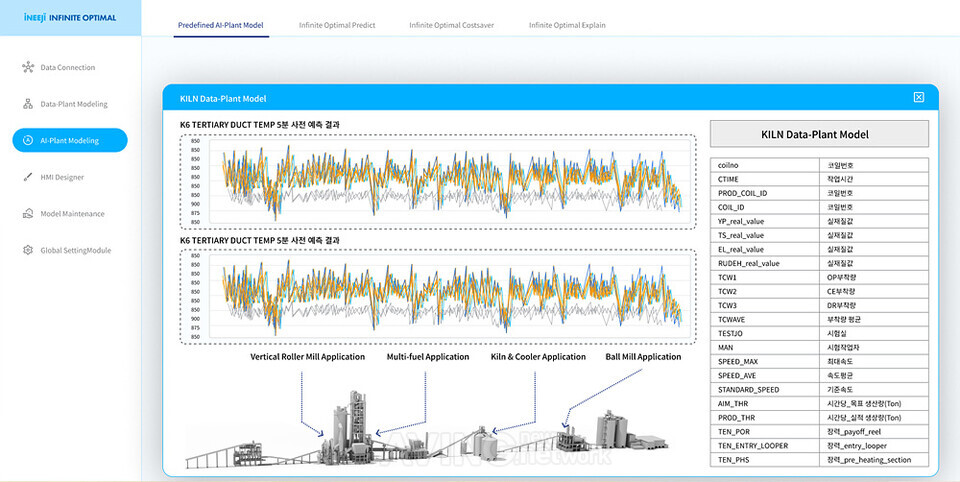Viewport: 960px width, 482px height.
Task: Switch to Infinite Optimal Explain tab
Action: pyautogui.click(x=568, y=25)
